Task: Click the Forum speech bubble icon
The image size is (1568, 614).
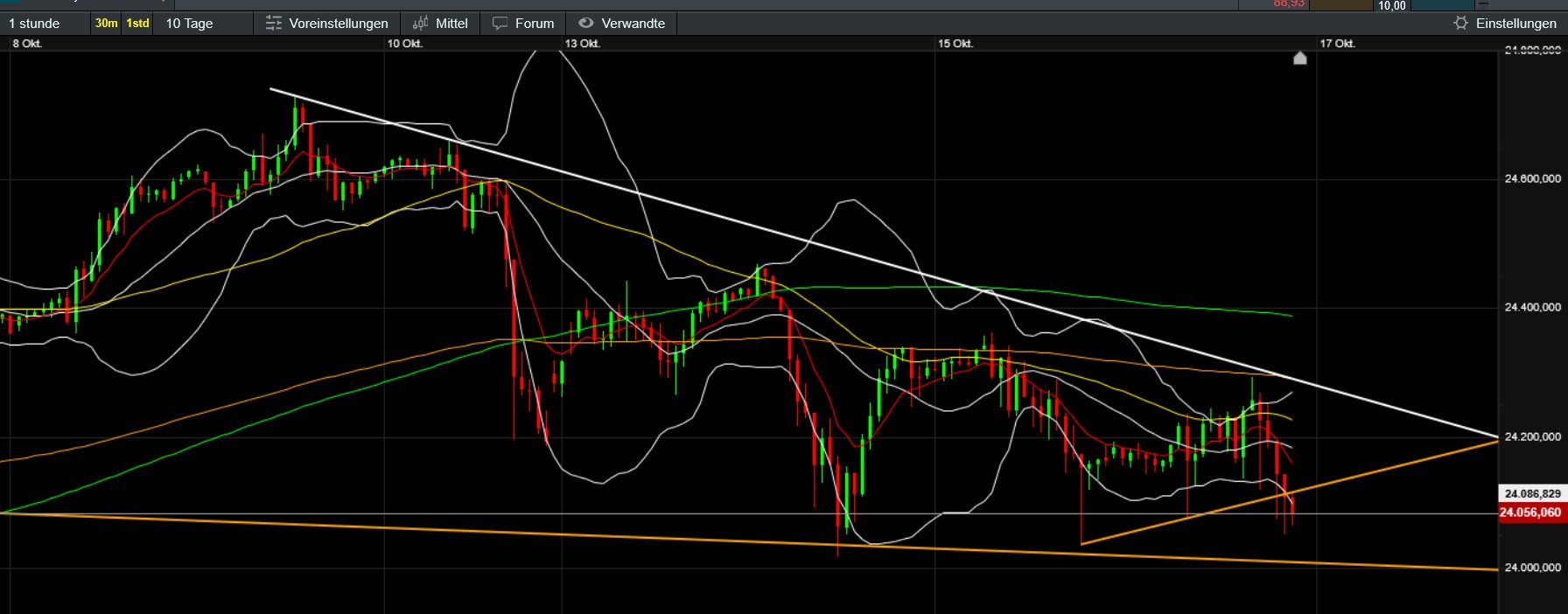Action: (500, 24)
